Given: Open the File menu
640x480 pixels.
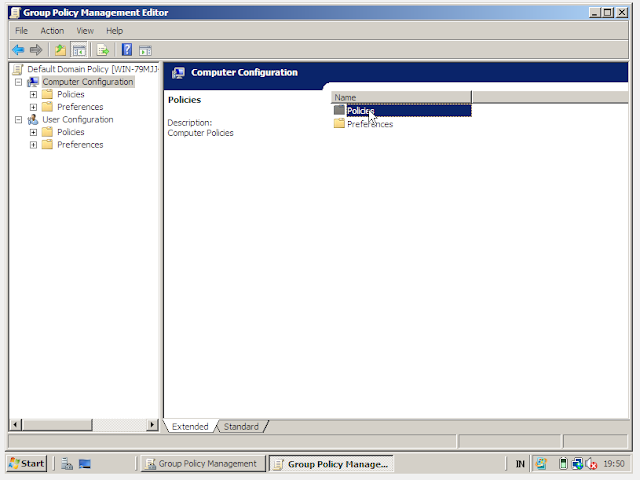Looking at the screenshot, I should click(x=21, y=31).
